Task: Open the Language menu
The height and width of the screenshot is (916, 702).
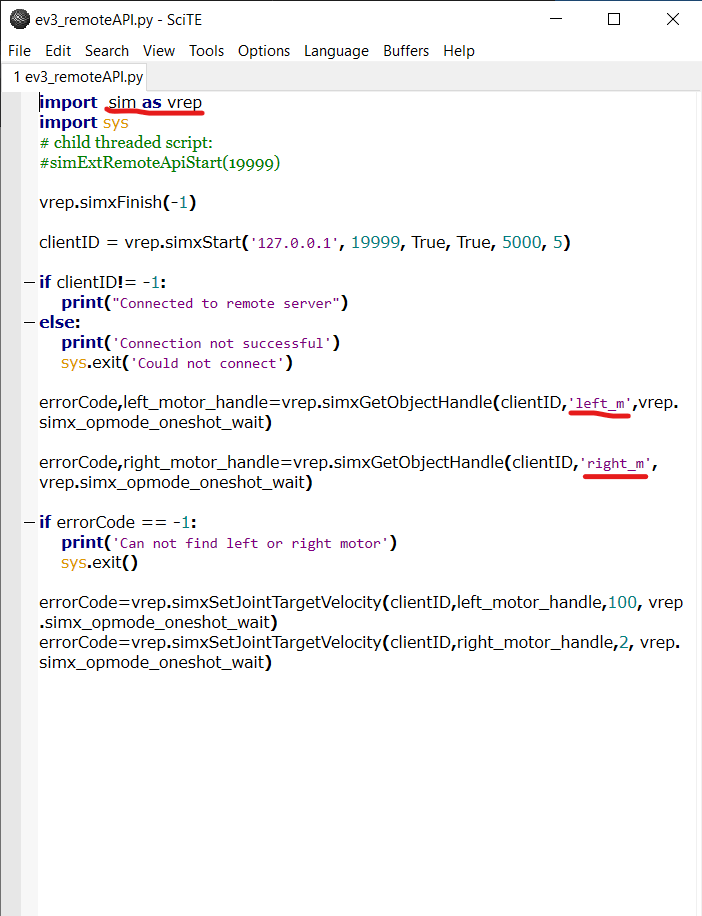Action: (x=336, y=51)
